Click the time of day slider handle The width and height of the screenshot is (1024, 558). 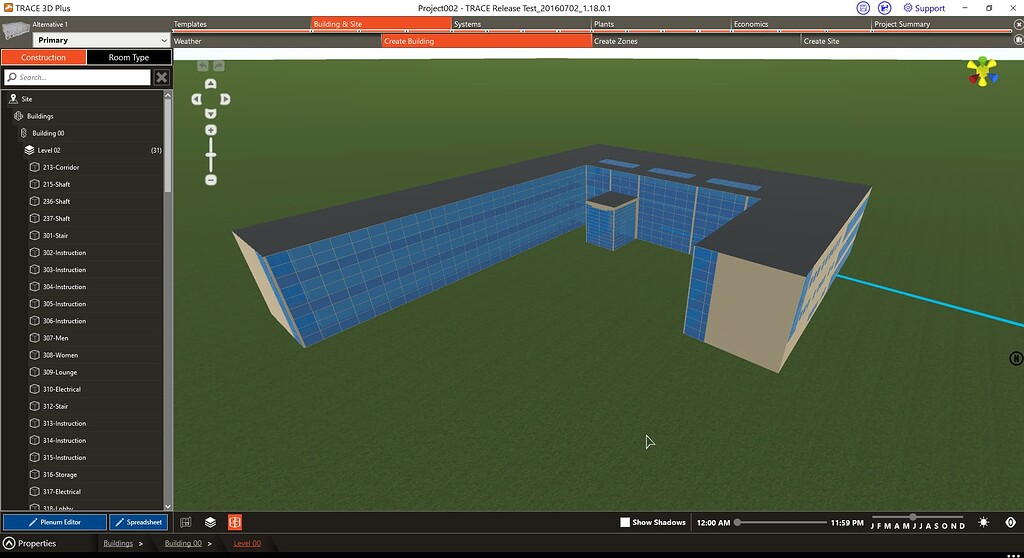739,522
